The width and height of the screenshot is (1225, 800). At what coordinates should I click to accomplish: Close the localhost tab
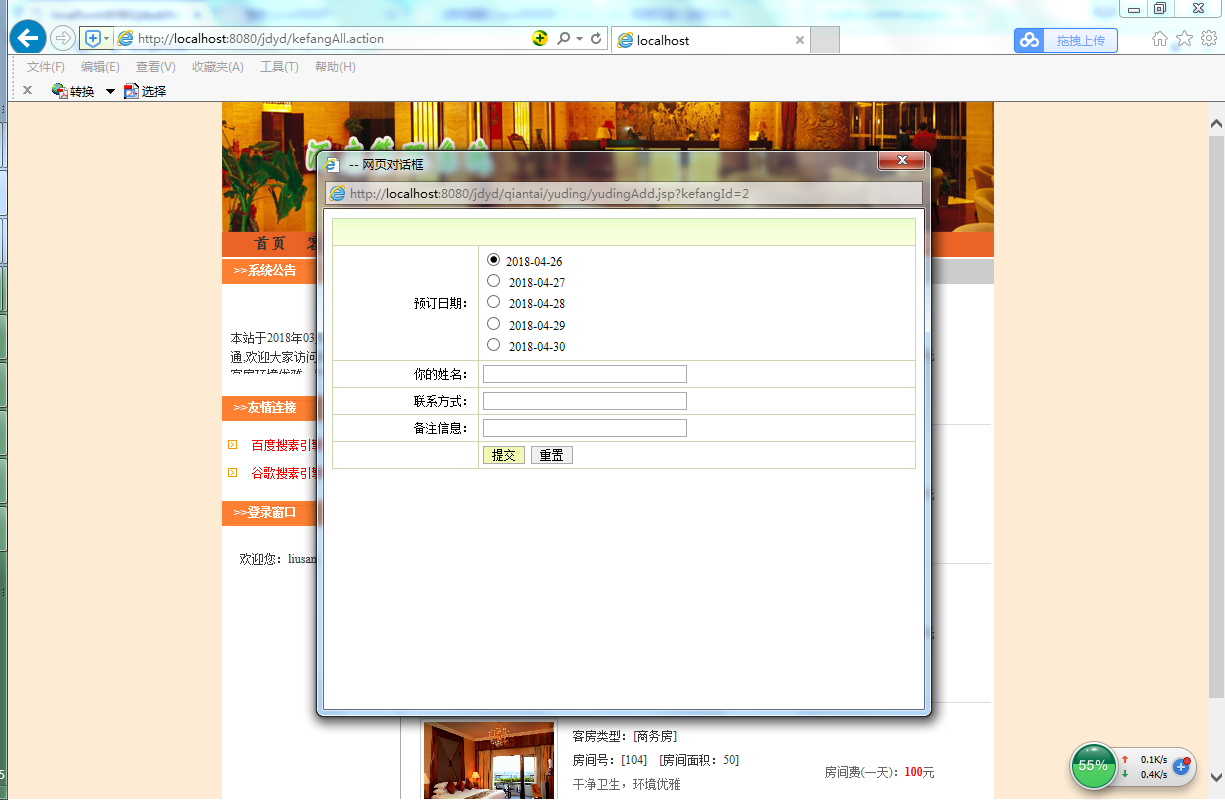800,40
